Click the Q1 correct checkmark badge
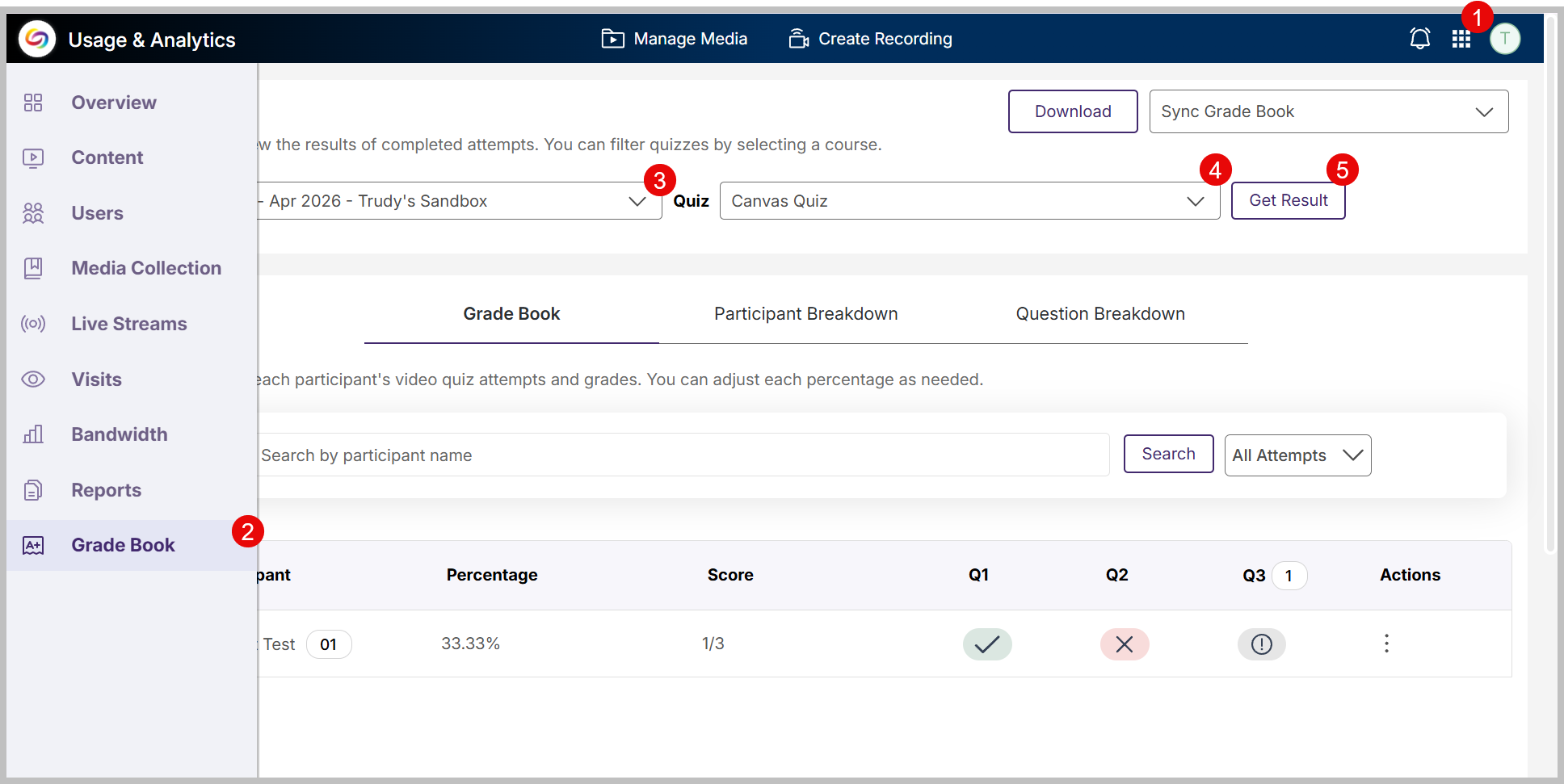 987,644
